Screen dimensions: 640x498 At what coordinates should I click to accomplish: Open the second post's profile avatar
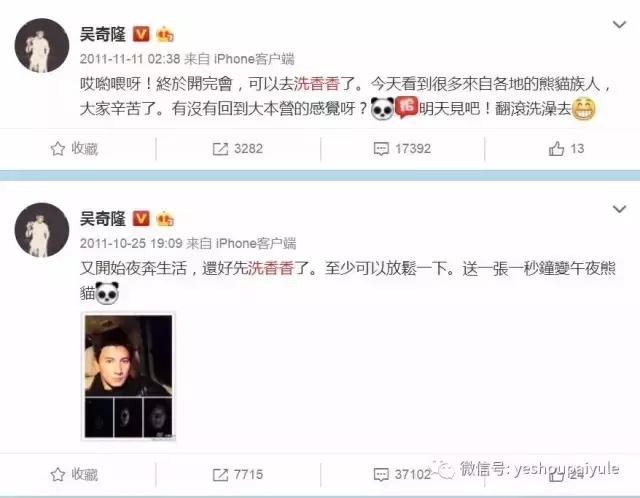coord(42,230)
